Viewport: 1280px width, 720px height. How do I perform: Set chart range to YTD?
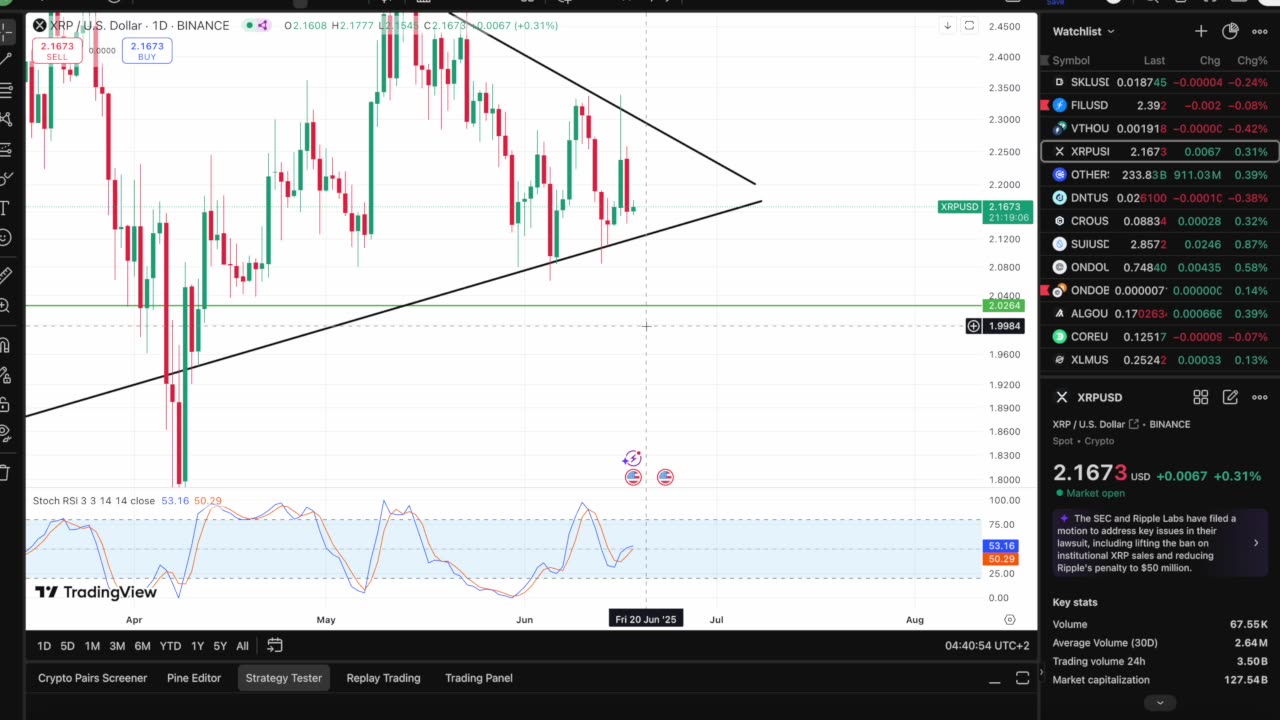pos(170,646)
